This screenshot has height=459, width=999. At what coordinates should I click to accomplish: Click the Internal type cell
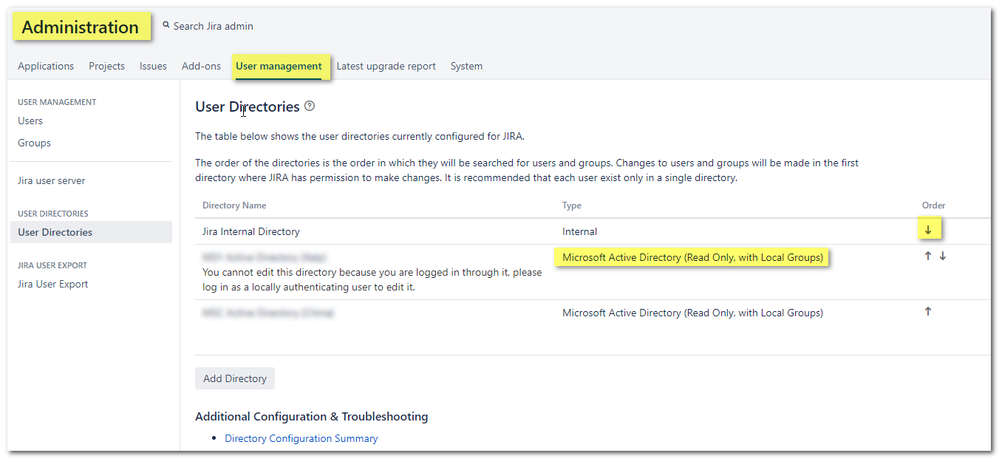[x=580, y=231]
